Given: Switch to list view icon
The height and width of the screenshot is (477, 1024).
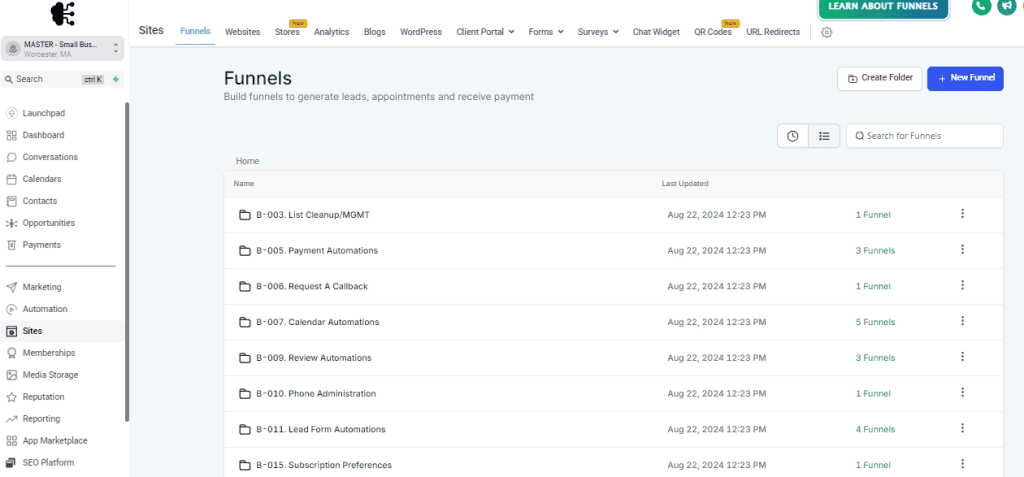Looking at the screenshot, I should pyautogui.click(x=824, y=136).
